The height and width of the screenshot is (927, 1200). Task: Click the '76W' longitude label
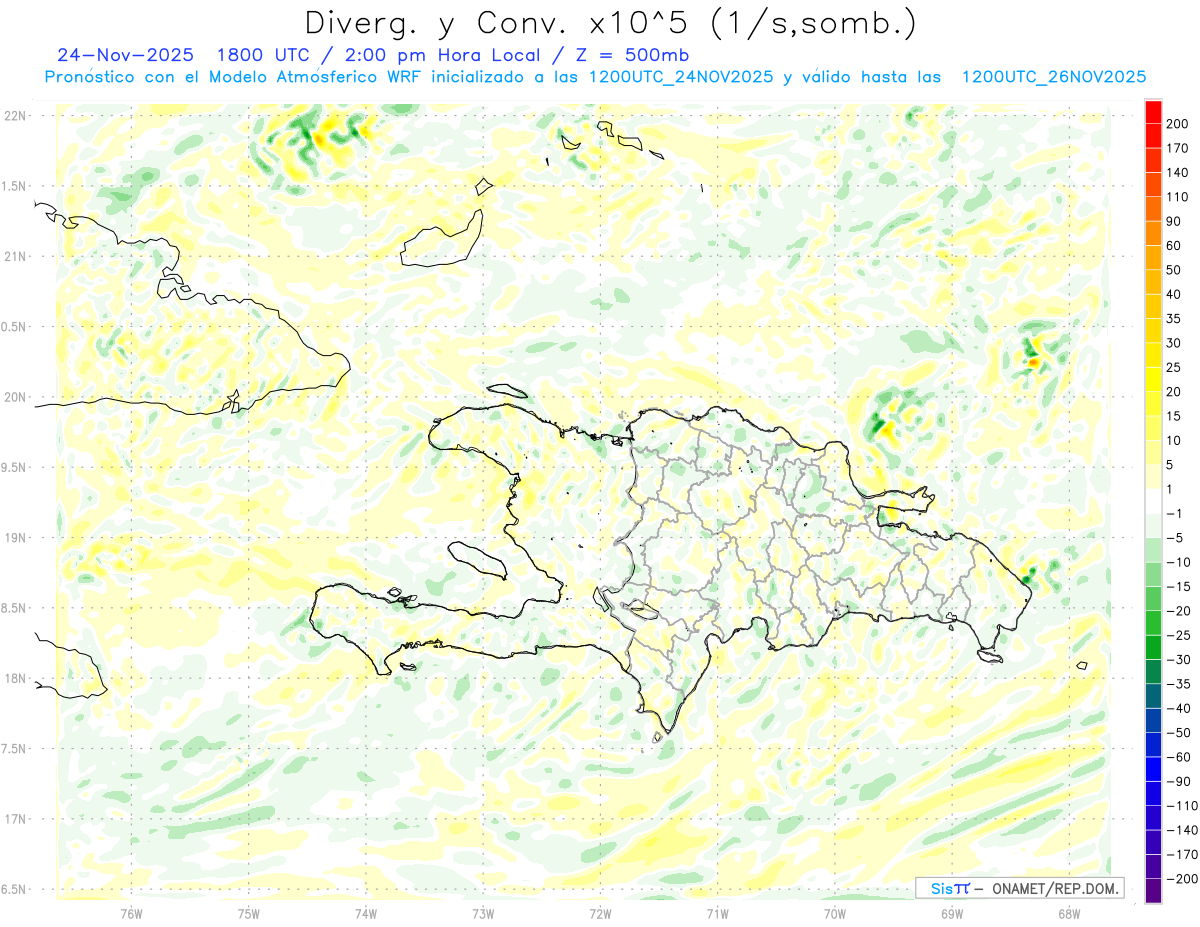pos(131,913)
